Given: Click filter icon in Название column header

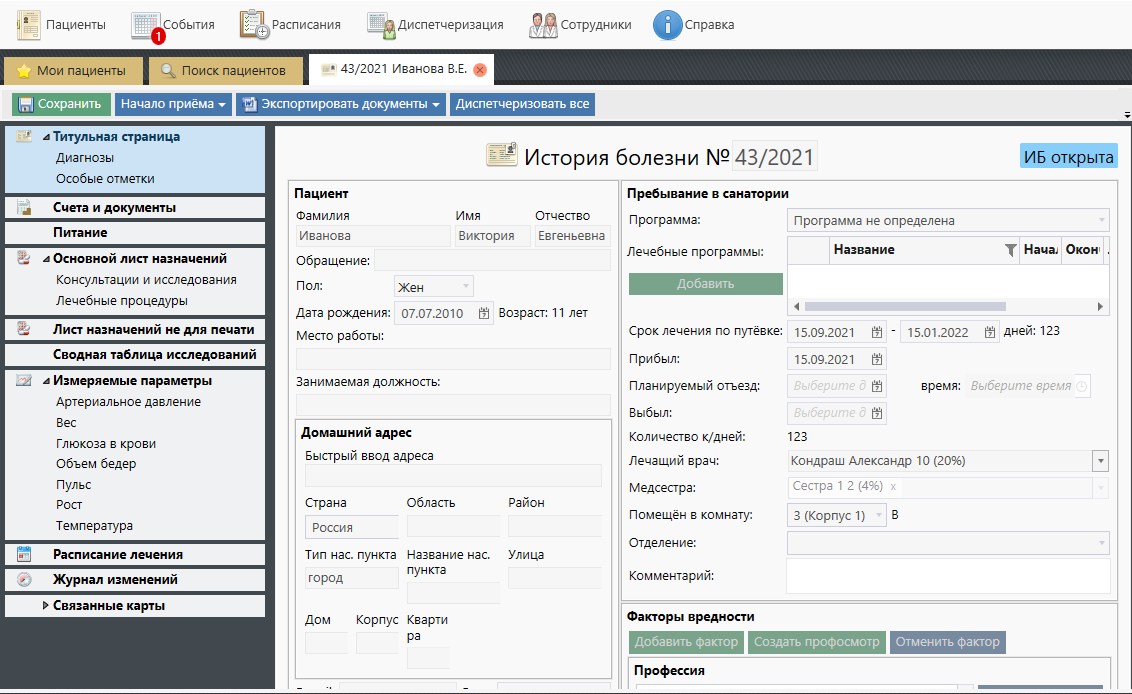Looking at the screenshot, I should [1010, 250].
